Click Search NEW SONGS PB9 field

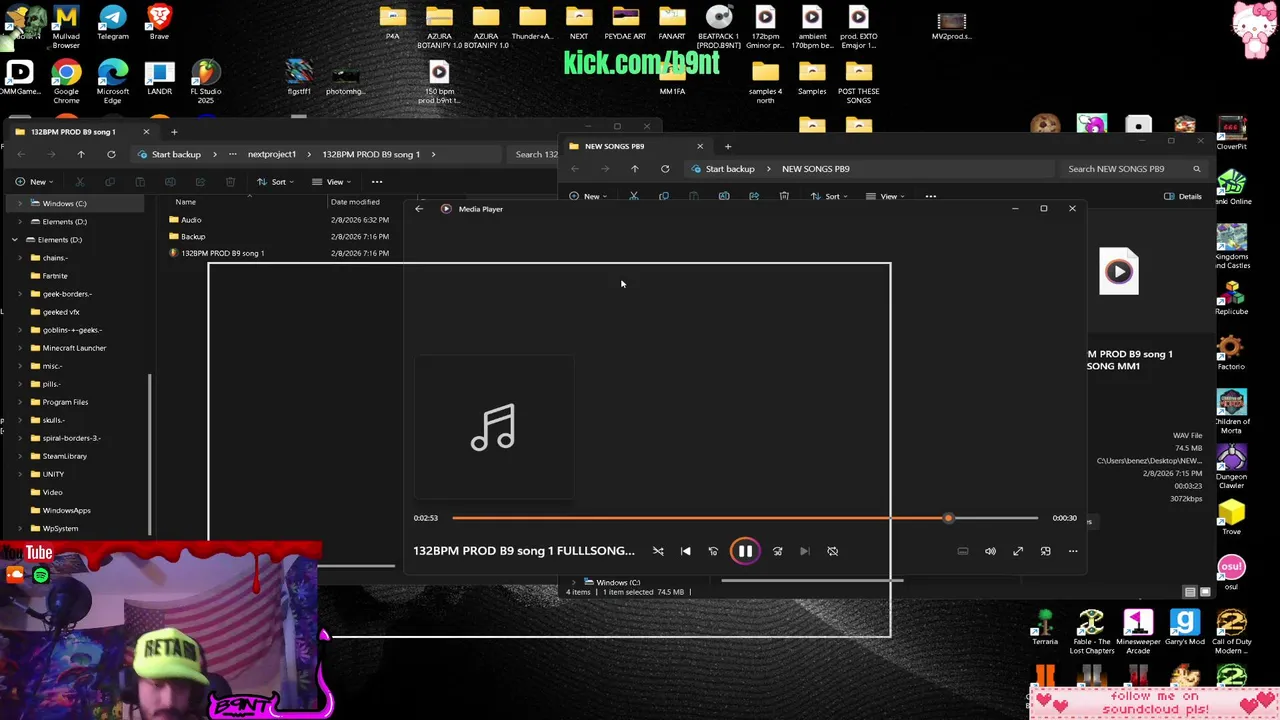click(x=1133, y=169)
